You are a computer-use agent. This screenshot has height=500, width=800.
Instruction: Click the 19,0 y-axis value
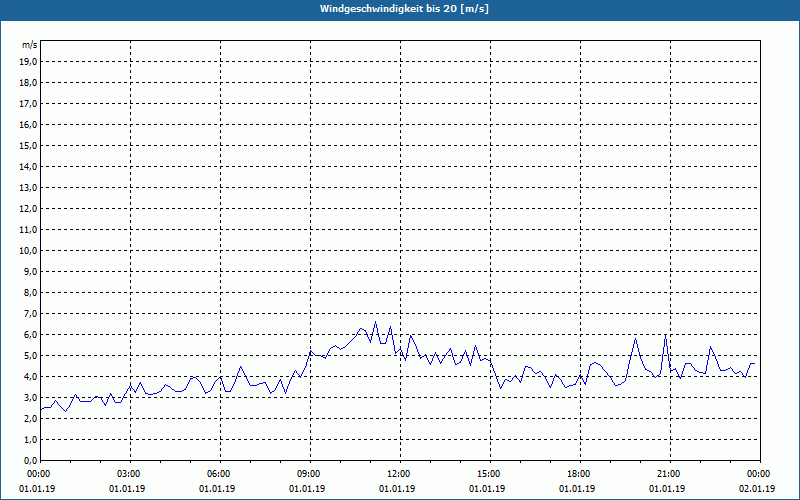click(28, 62)
